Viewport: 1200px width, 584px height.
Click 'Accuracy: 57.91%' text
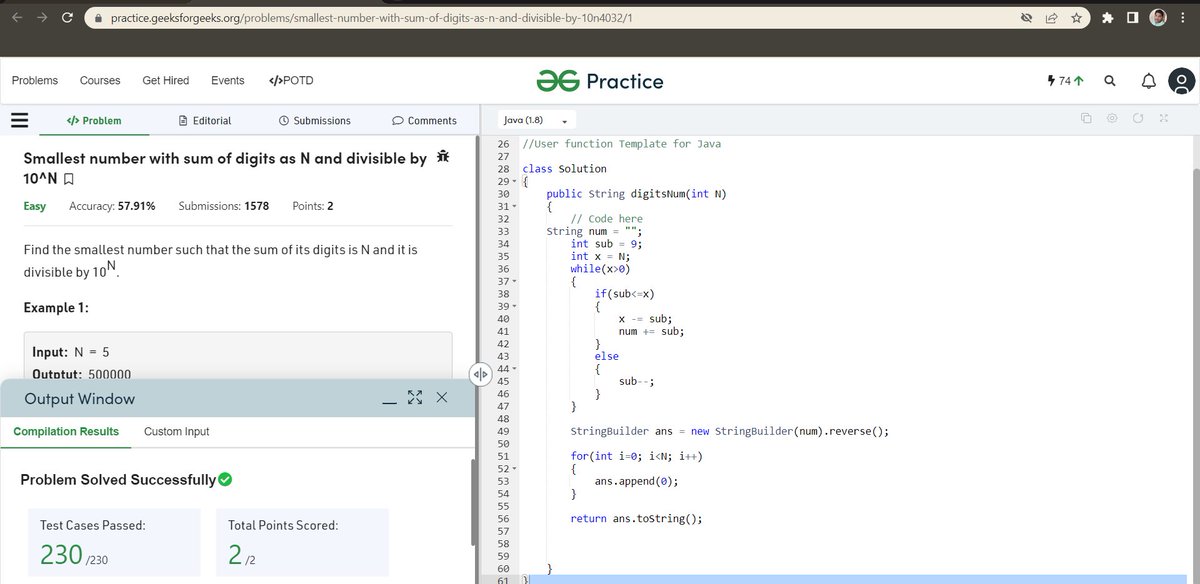(x=112, y=207)
